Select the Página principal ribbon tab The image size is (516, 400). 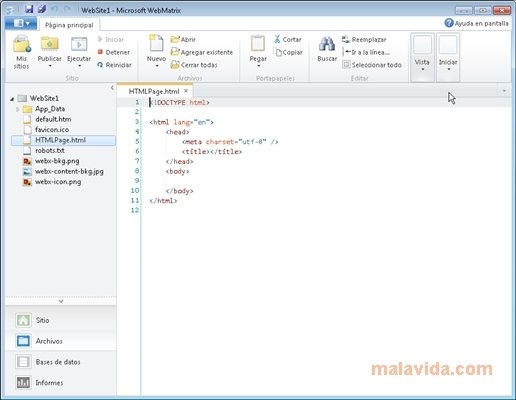tap(69, 25)
